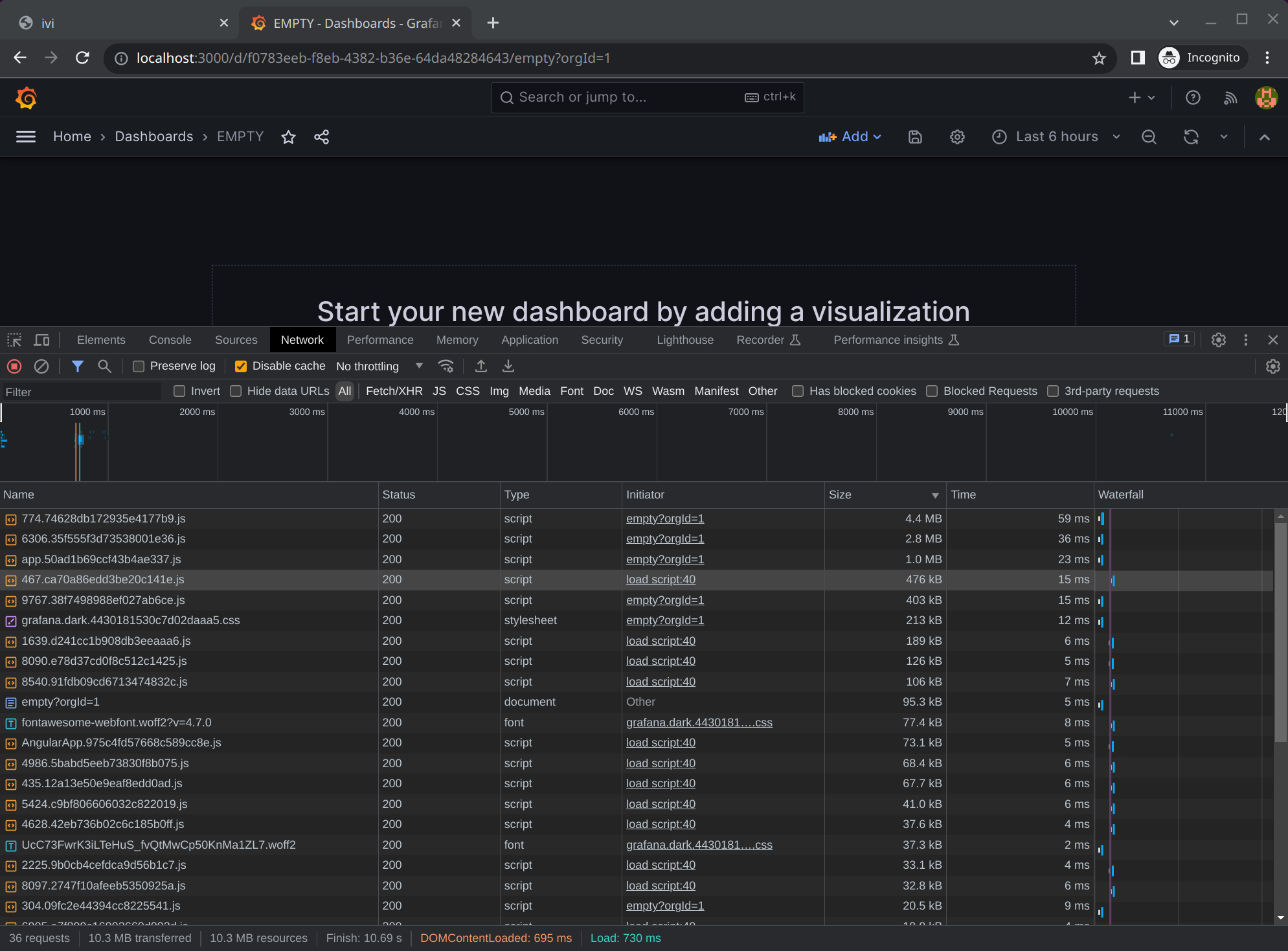Open the Performance tab
The image size is (1288, 951).
tap(380, 340)
